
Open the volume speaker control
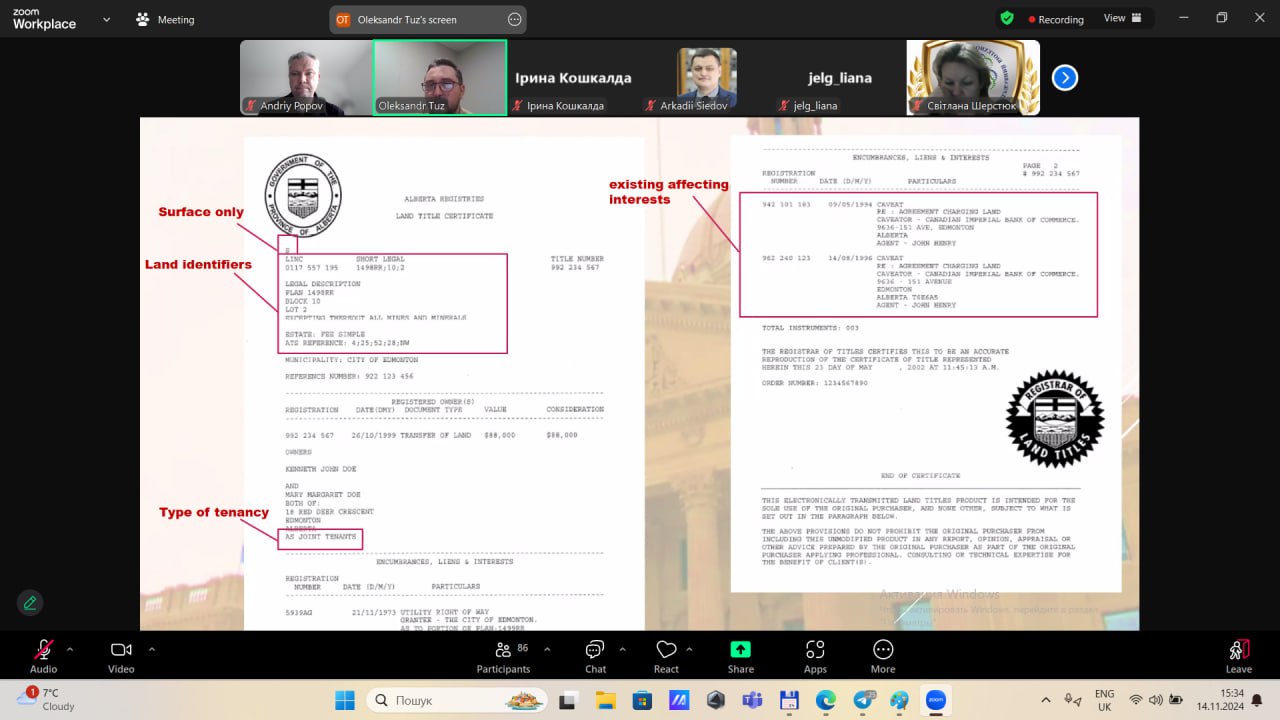click(x=1157, y=699)
